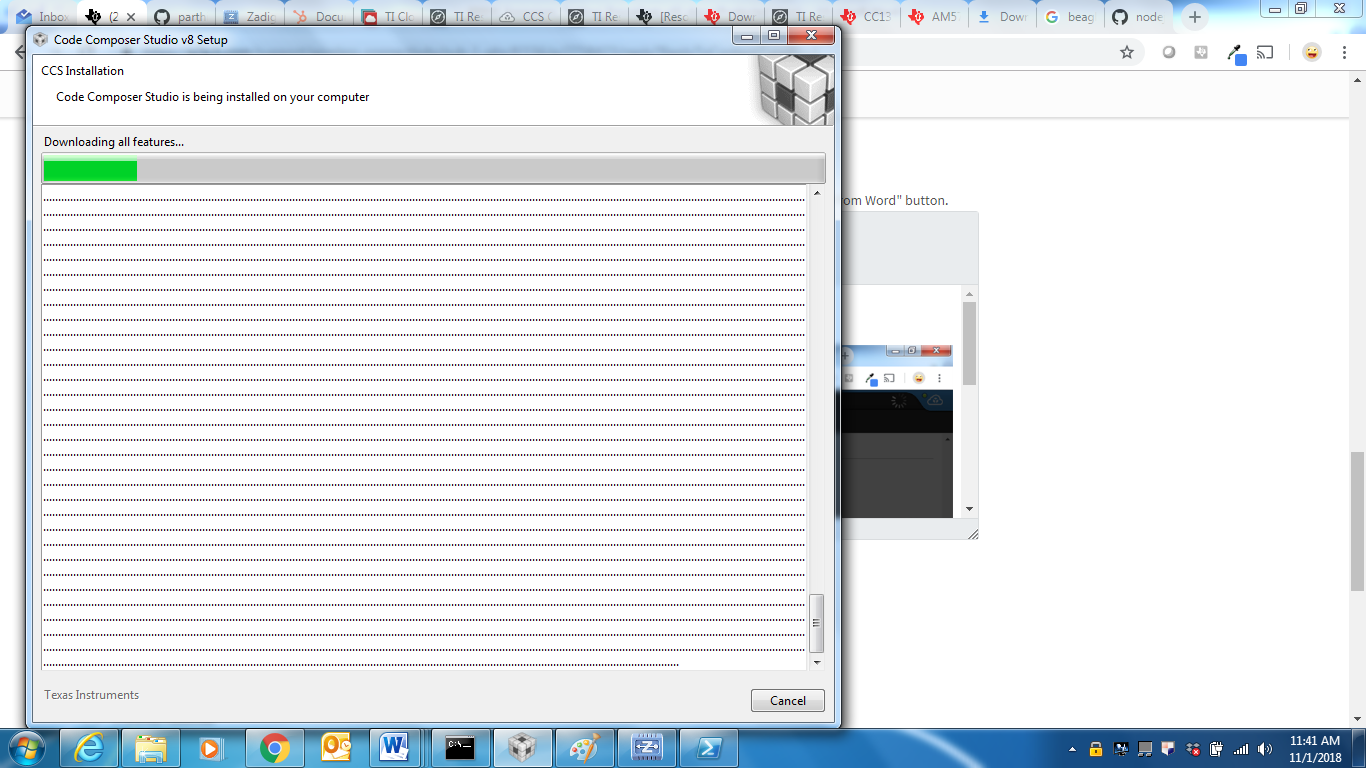Switch to the GitHub 'parth' Chrome tab
1366x768 pixels.
(x=180, y=17)
